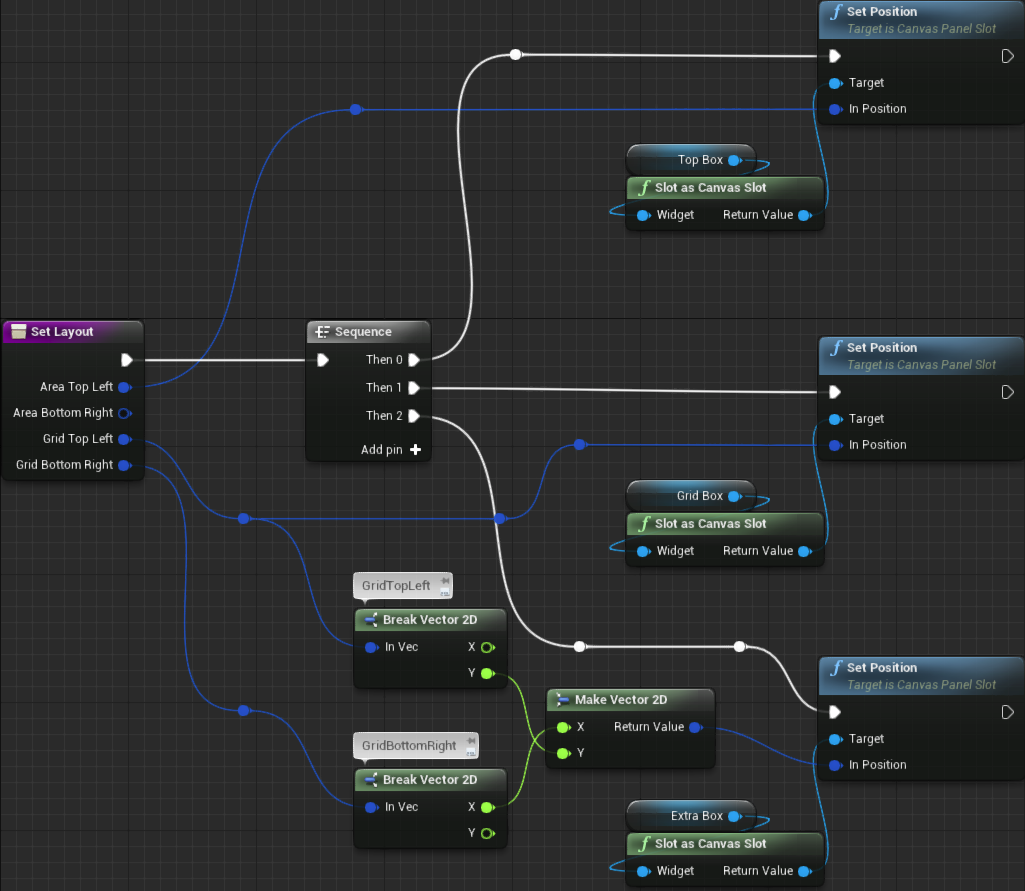Select the Slot as Canvas Slot node under Extra Box

(724, 859)
